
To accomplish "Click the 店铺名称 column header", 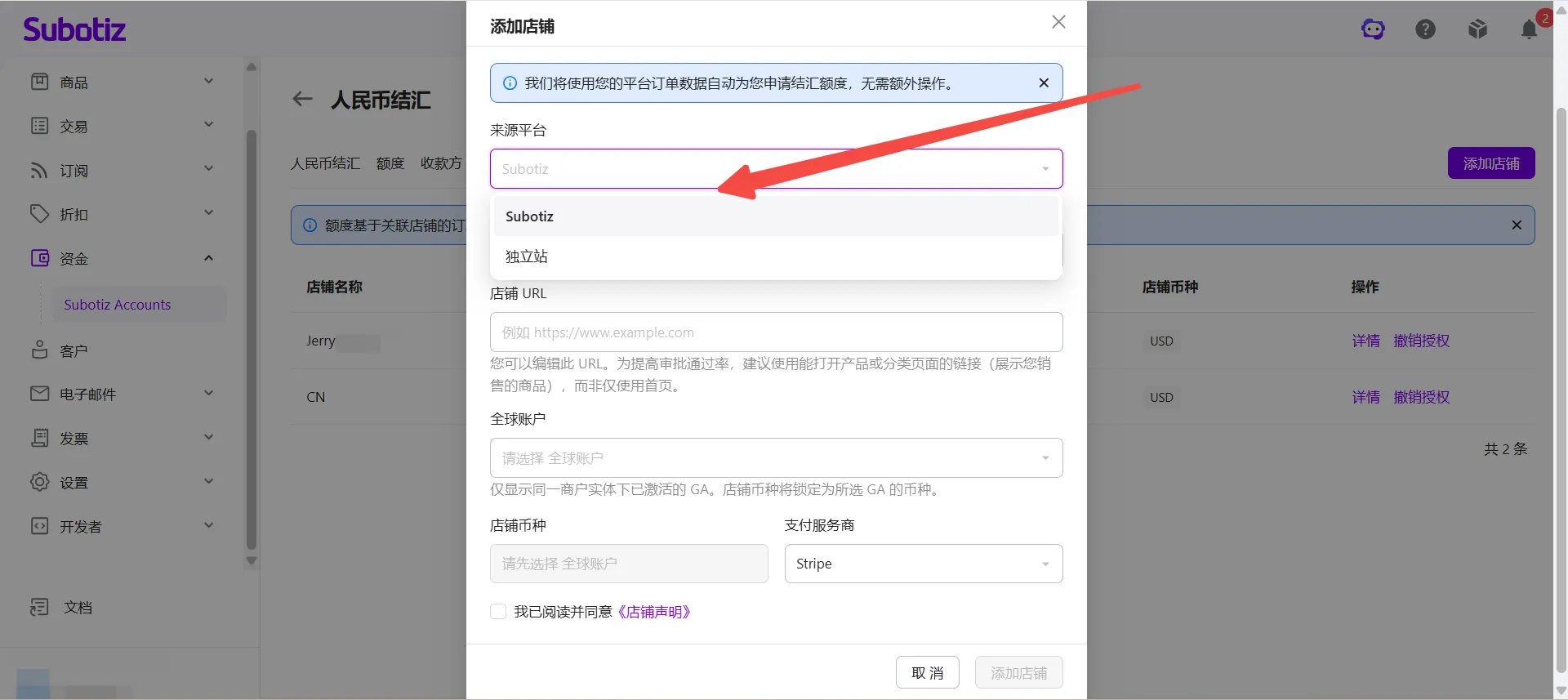I will pos(334,287).
